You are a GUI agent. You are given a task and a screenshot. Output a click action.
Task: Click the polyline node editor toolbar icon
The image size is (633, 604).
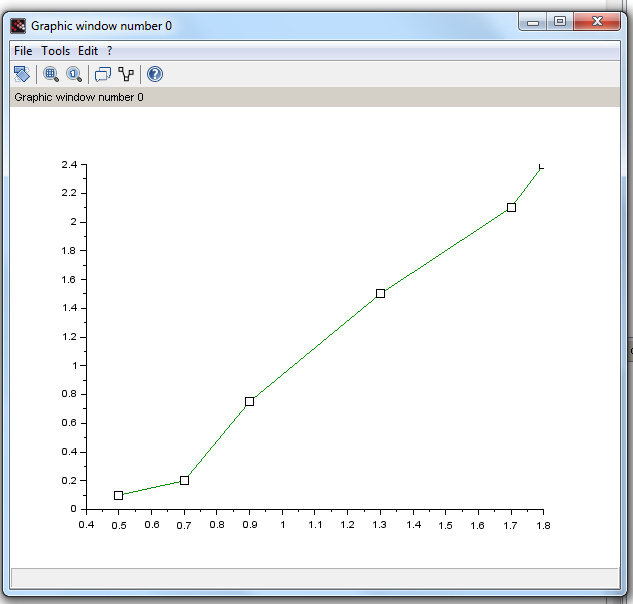pos(126,74)
